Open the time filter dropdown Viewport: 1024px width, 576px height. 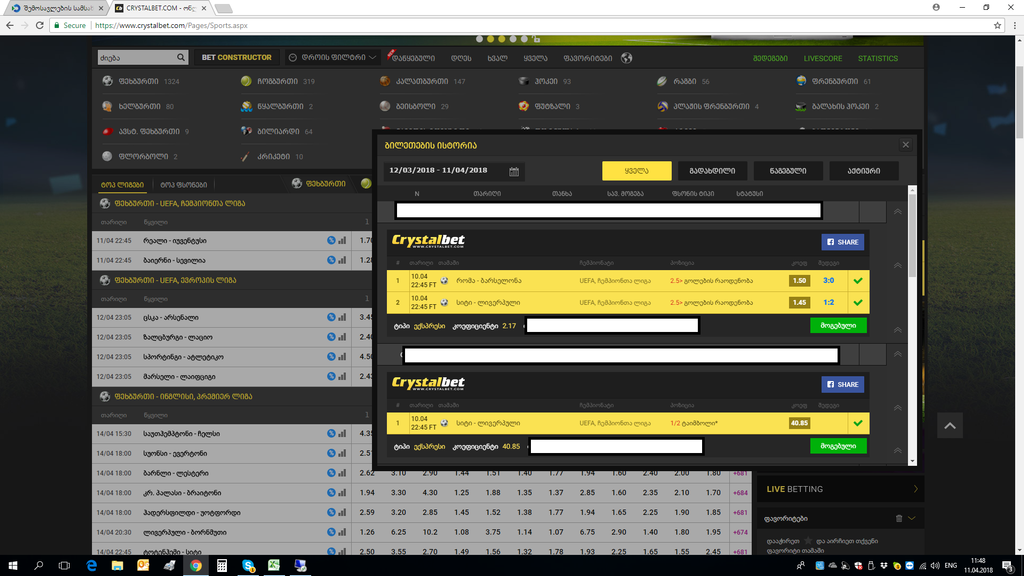[331, 58]
